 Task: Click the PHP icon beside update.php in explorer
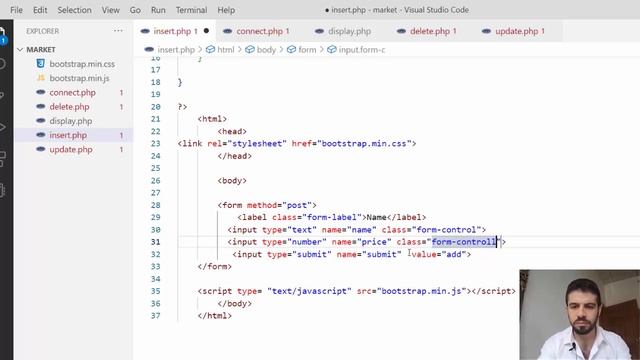tap(40, 149)
